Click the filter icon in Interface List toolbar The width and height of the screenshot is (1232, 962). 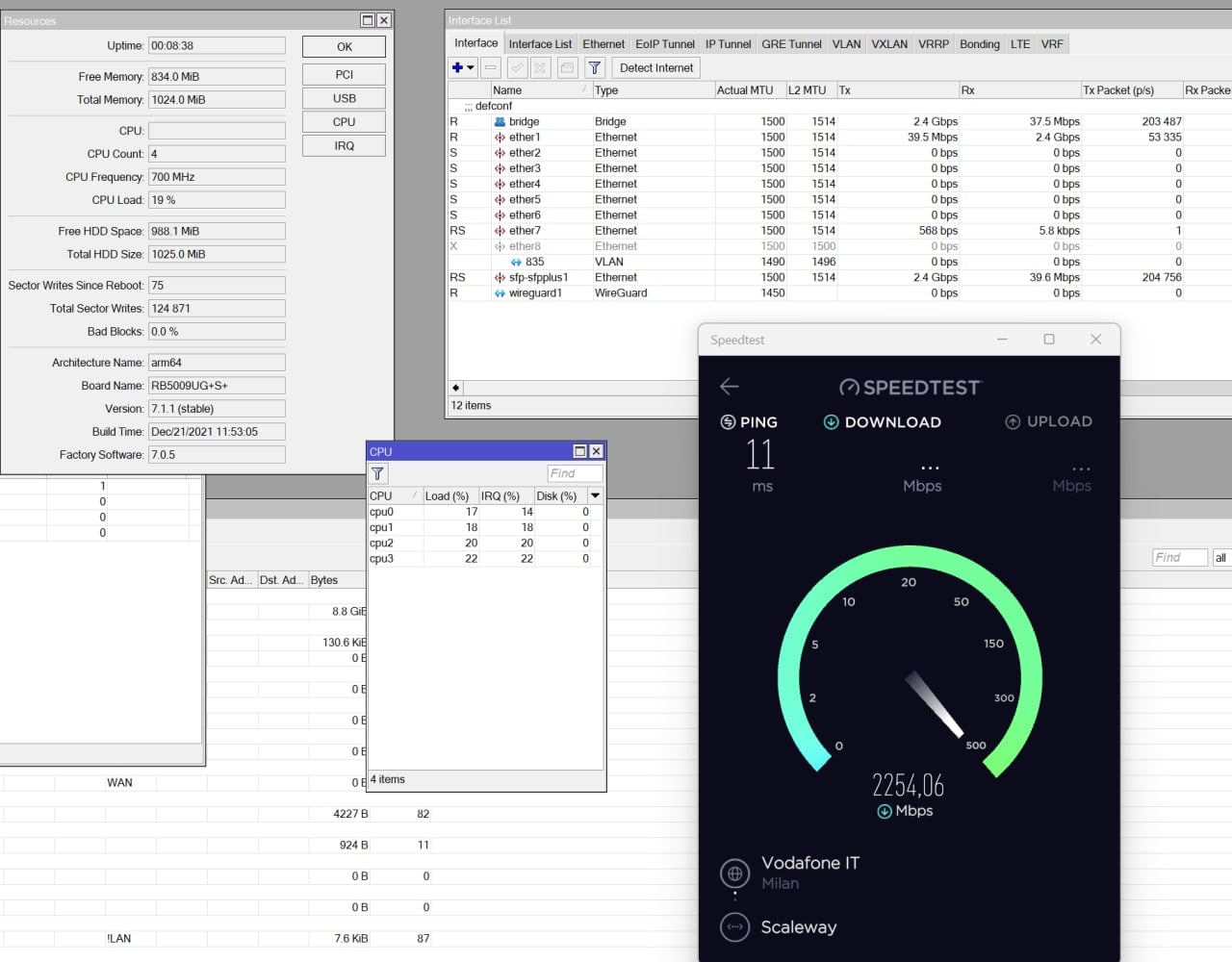595,67
